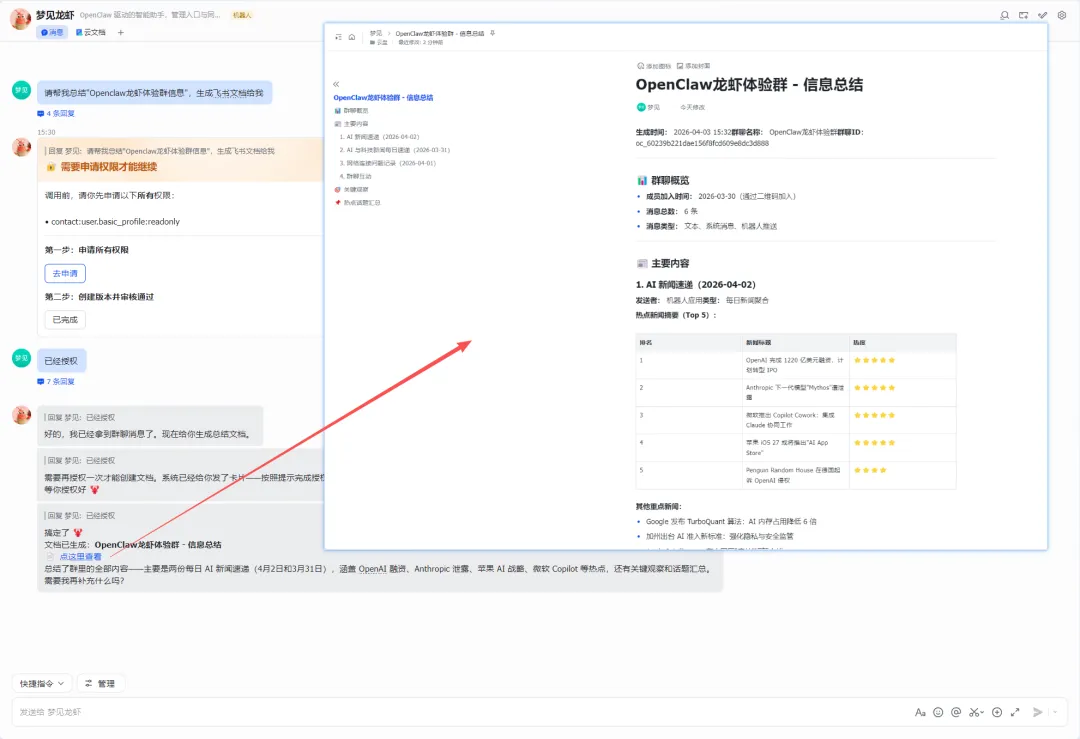The image size is (1080, 739).
Task: Click the 机器人 tag in header
Action: pyautogui.click(x=242, y=15)
